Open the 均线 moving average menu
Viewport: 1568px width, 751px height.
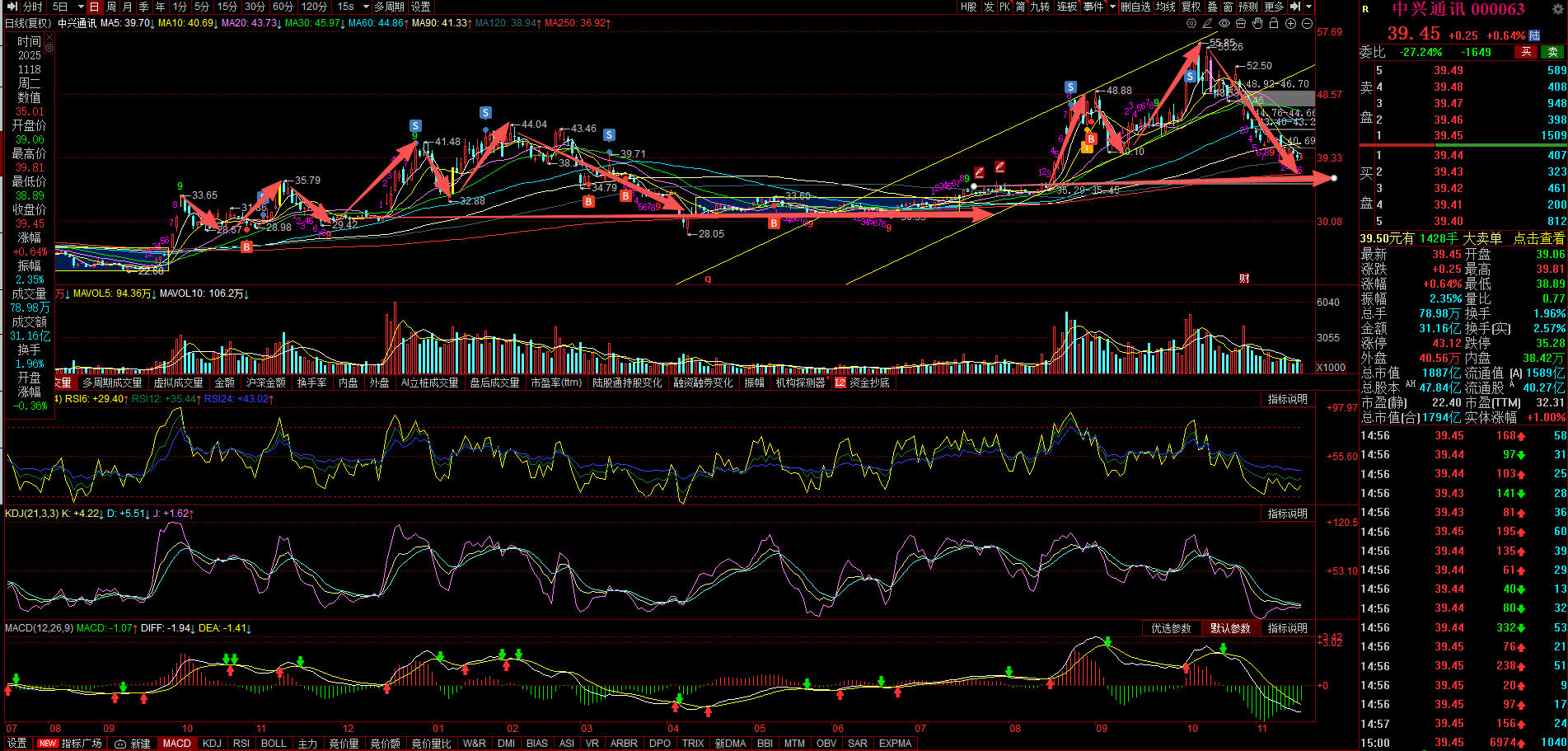pos(1165,7)
